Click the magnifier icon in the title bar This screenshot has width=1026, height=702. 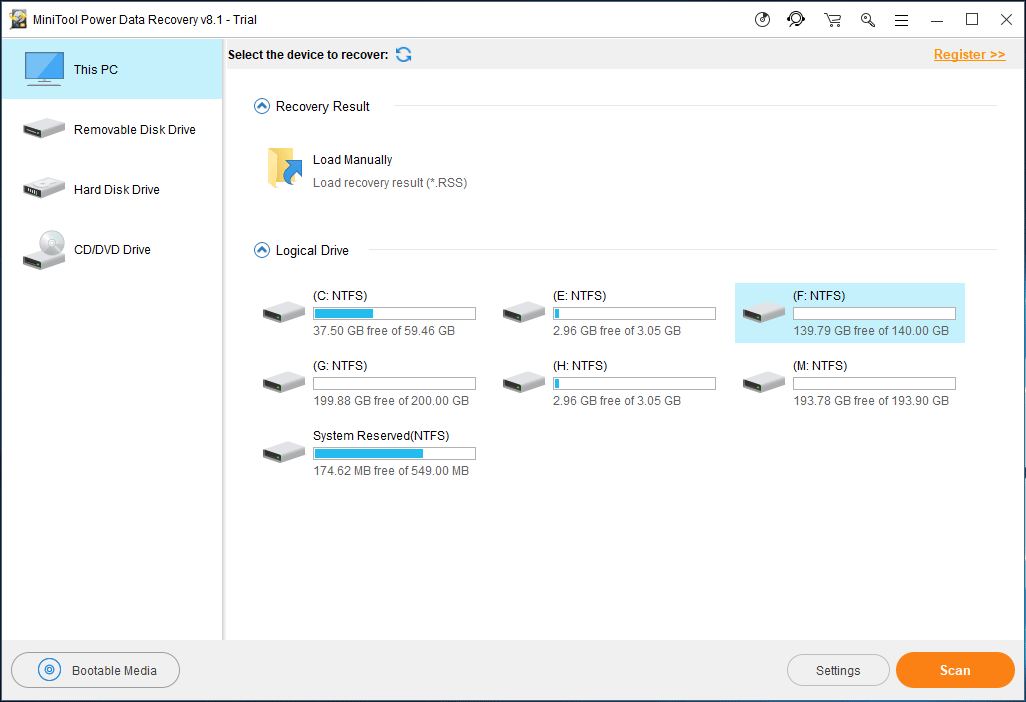(867, 19)
